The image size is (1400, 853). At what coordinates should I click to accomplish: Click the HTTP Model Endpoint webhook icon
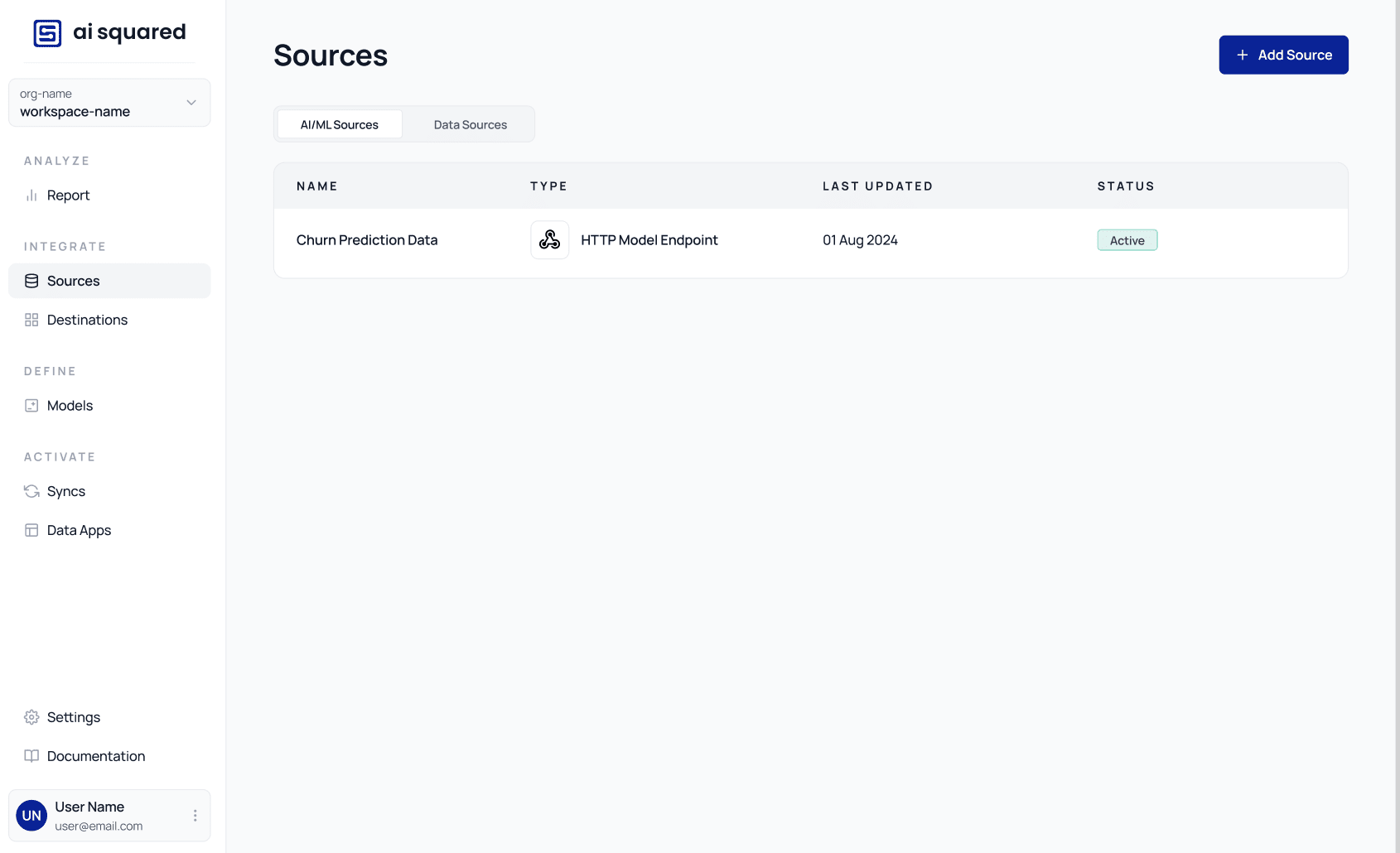[x=550, y=240]
